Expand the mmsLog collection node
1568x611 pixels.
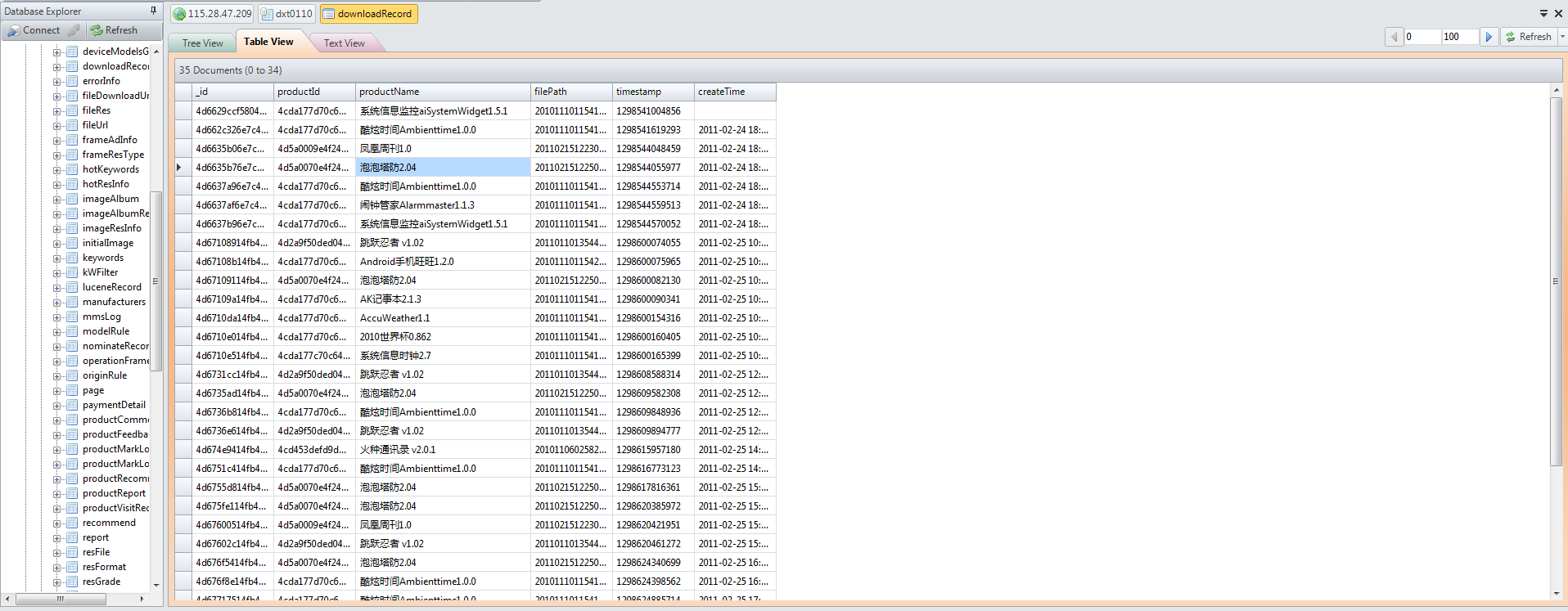tap(57, 317)
